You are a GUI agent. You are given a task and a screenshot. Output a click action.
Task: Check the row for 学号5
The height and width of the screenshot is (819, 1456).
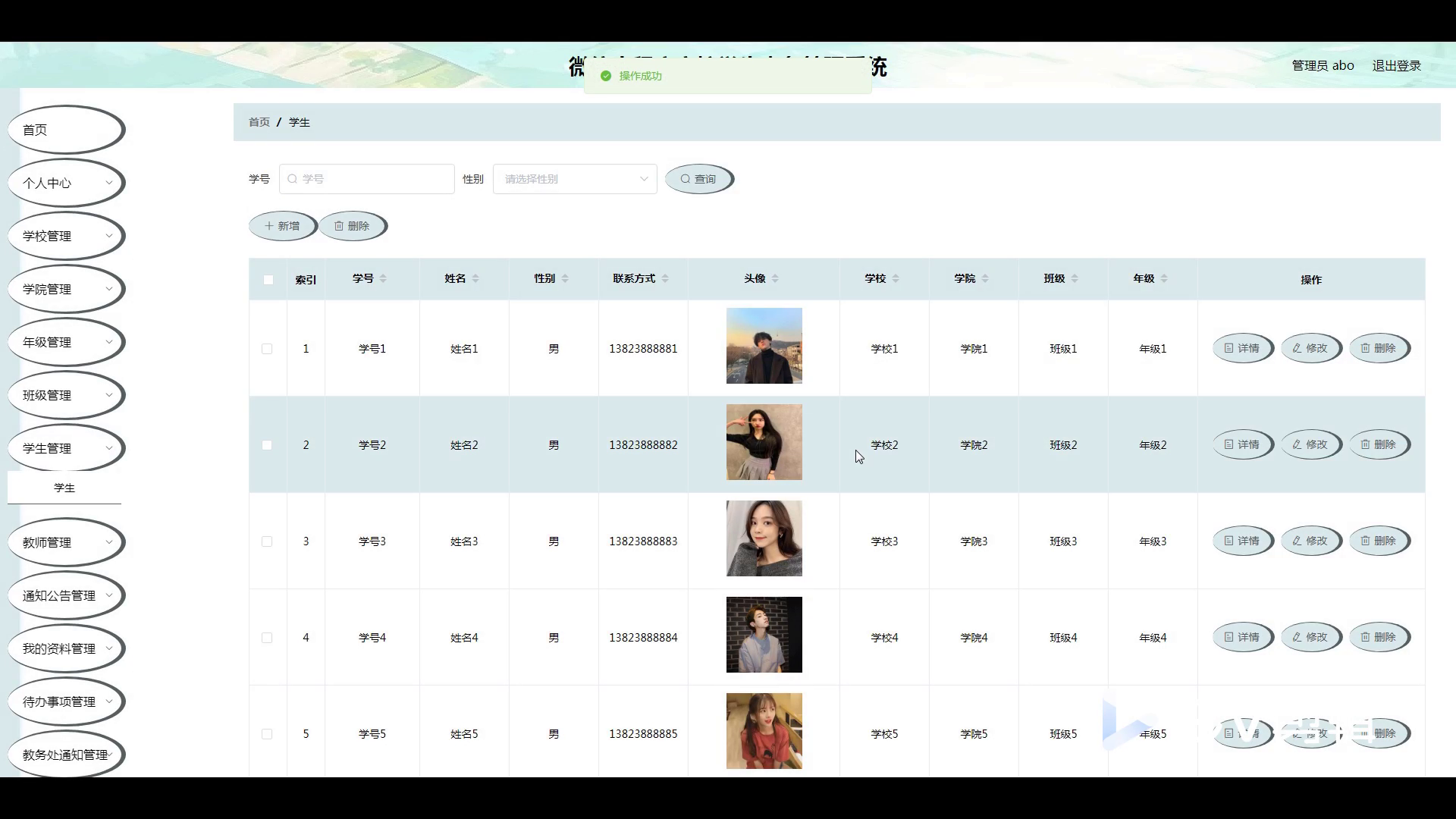(x=267, y=734)
